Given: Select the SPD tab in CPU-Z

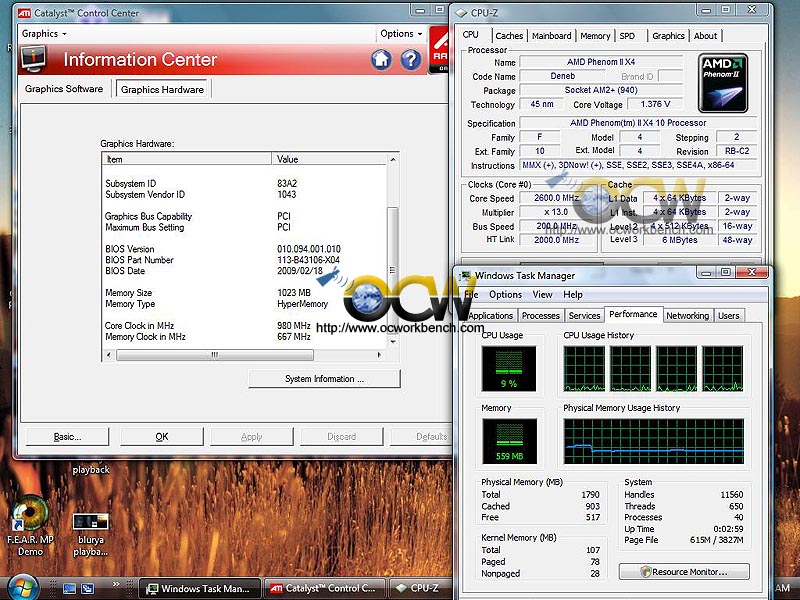Looking at the screenshot, I should [x=627, y=36].
